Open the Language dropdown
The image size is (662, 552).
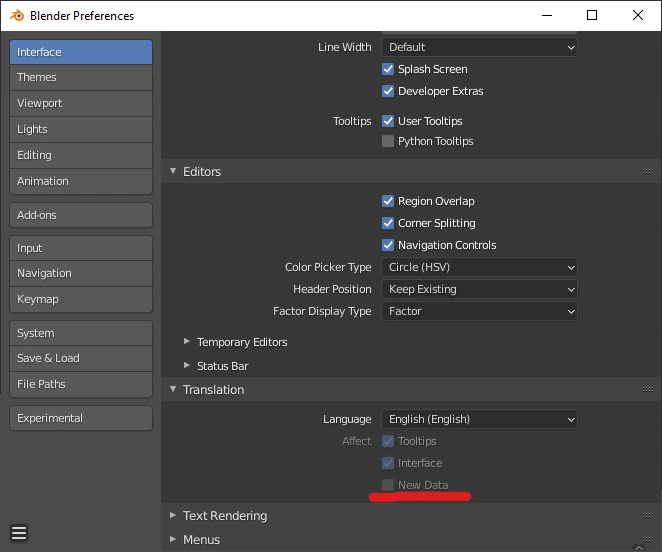point(479,419)
